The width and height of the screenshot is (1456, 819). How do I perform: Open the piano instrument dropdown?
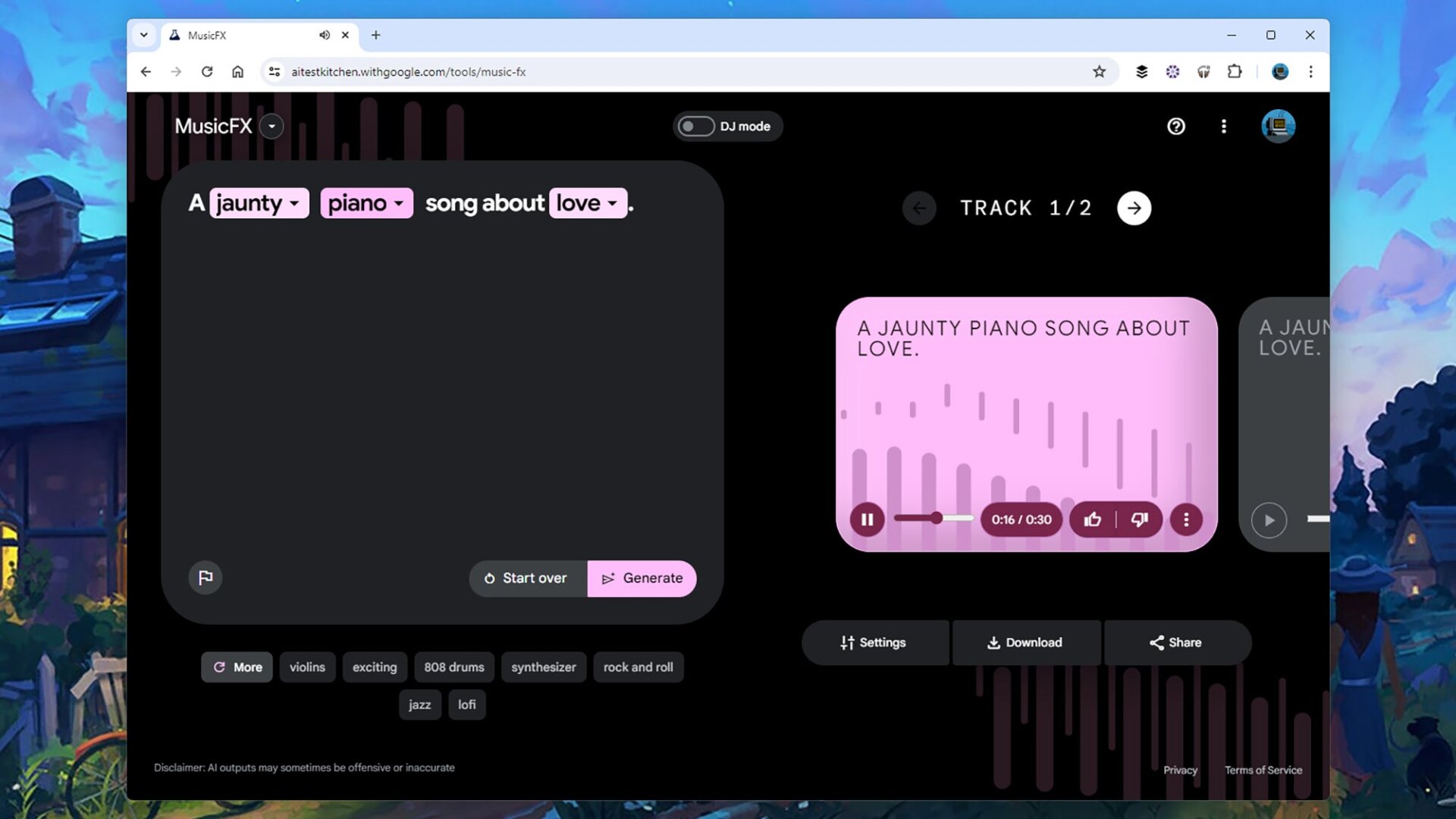(x=366, y=202)
